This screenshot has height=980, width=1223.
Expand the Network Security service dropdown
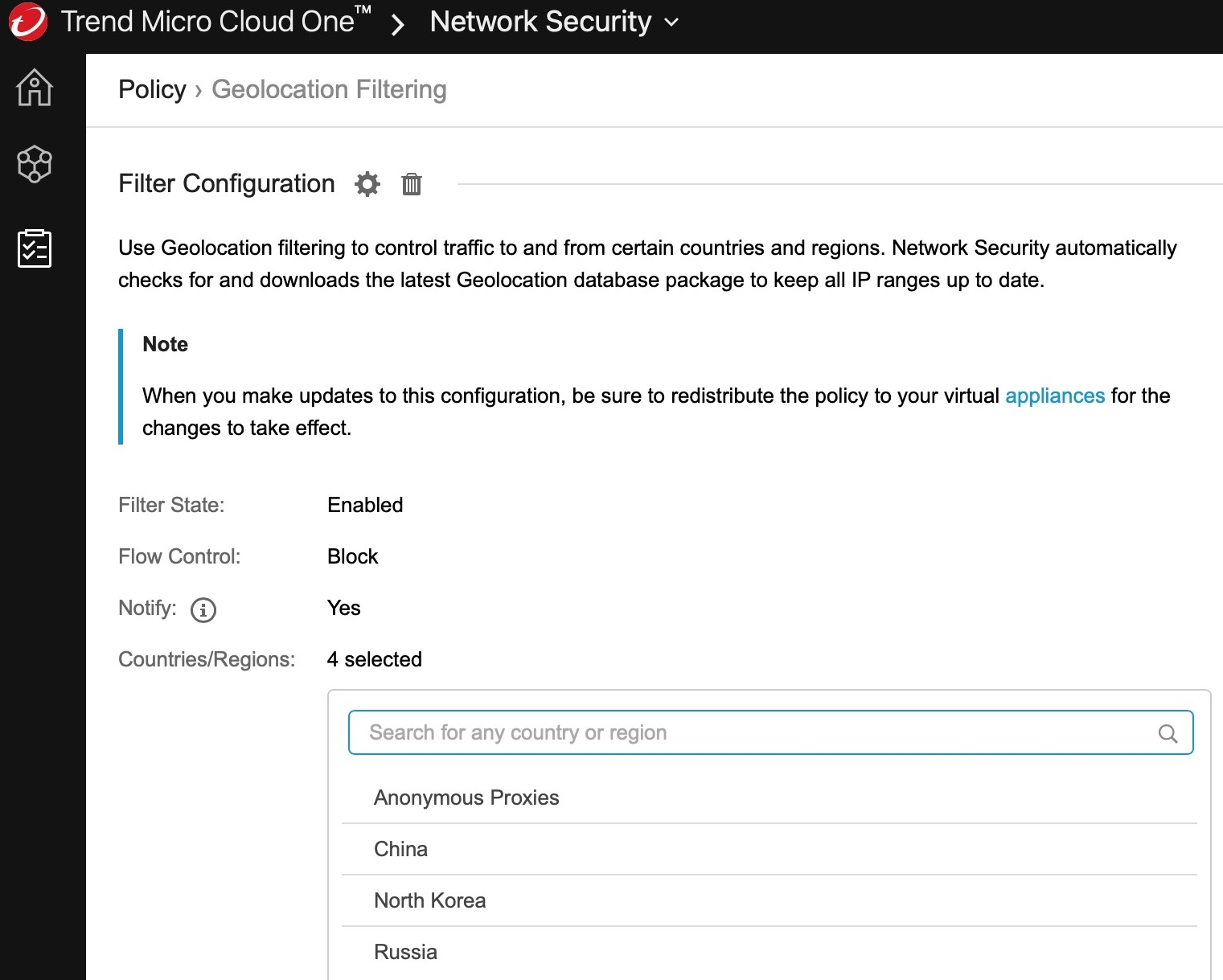[554, 22]
